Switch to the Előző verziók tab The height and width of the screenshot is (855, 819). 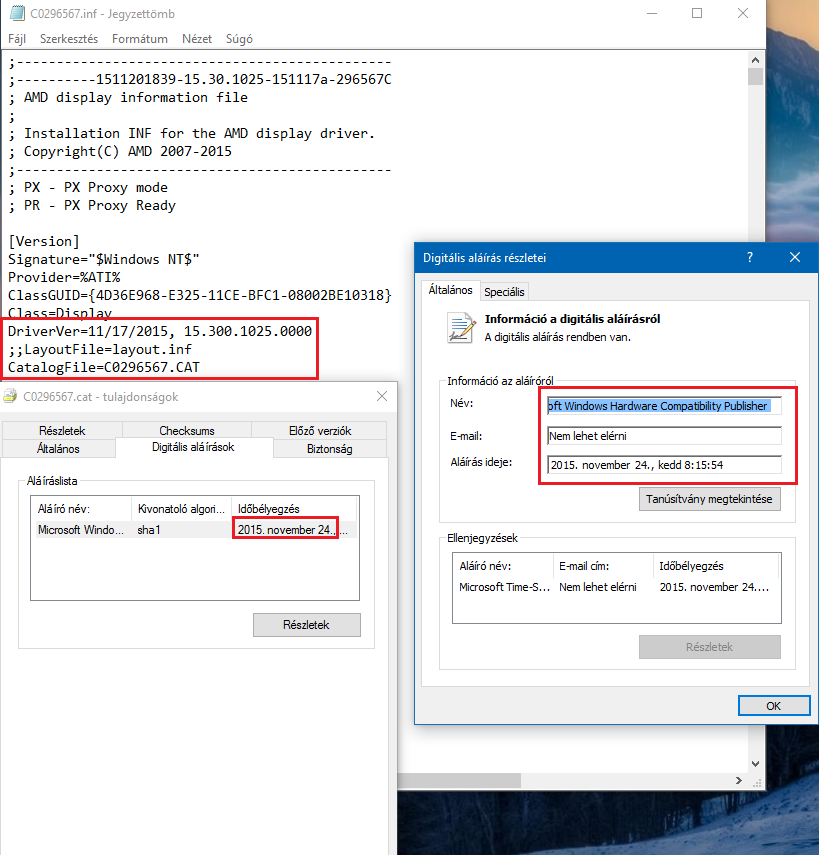[320, 430]
